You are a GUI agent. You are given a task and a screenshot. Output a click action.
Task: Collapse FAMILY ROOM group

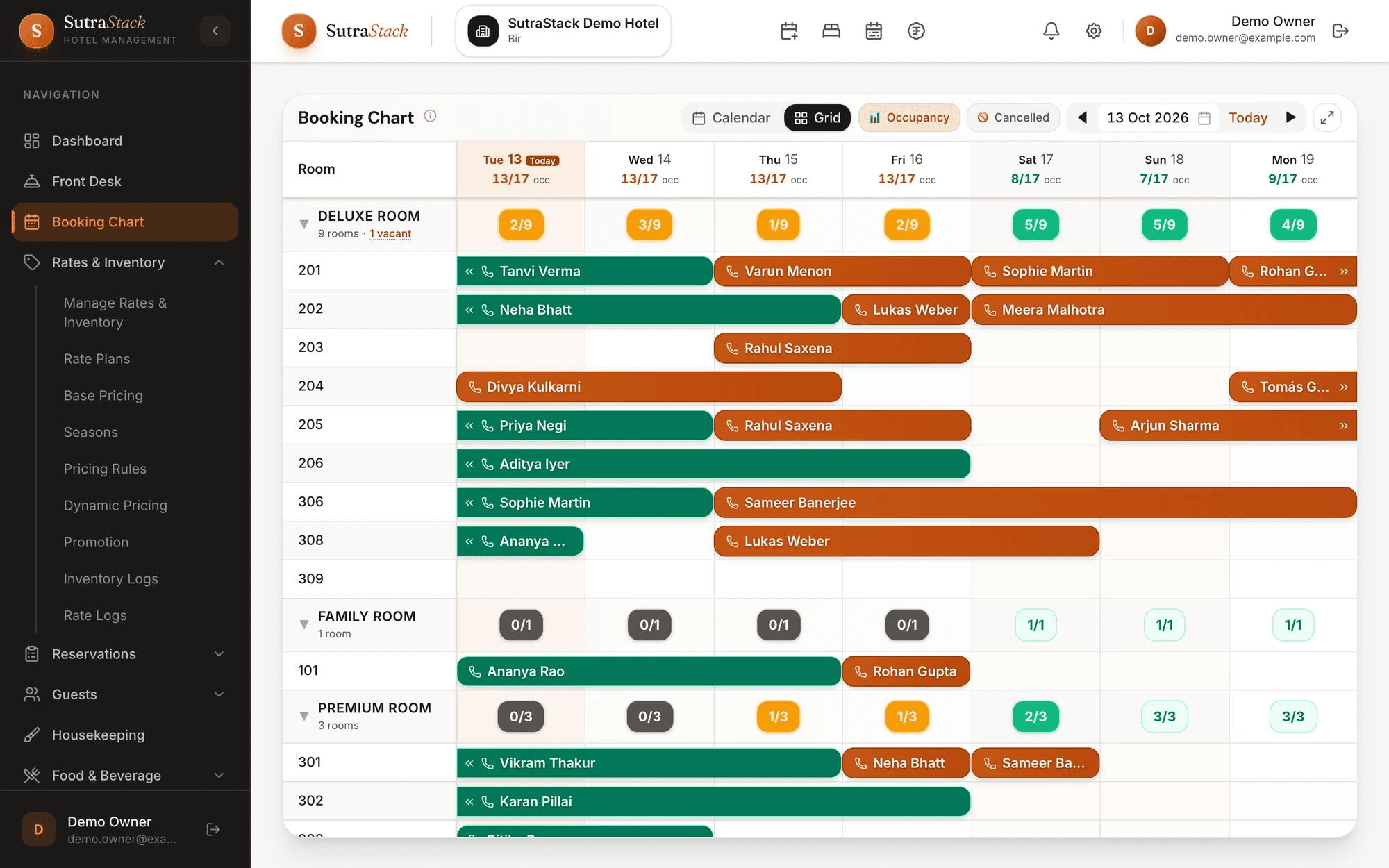coord(303,624)
